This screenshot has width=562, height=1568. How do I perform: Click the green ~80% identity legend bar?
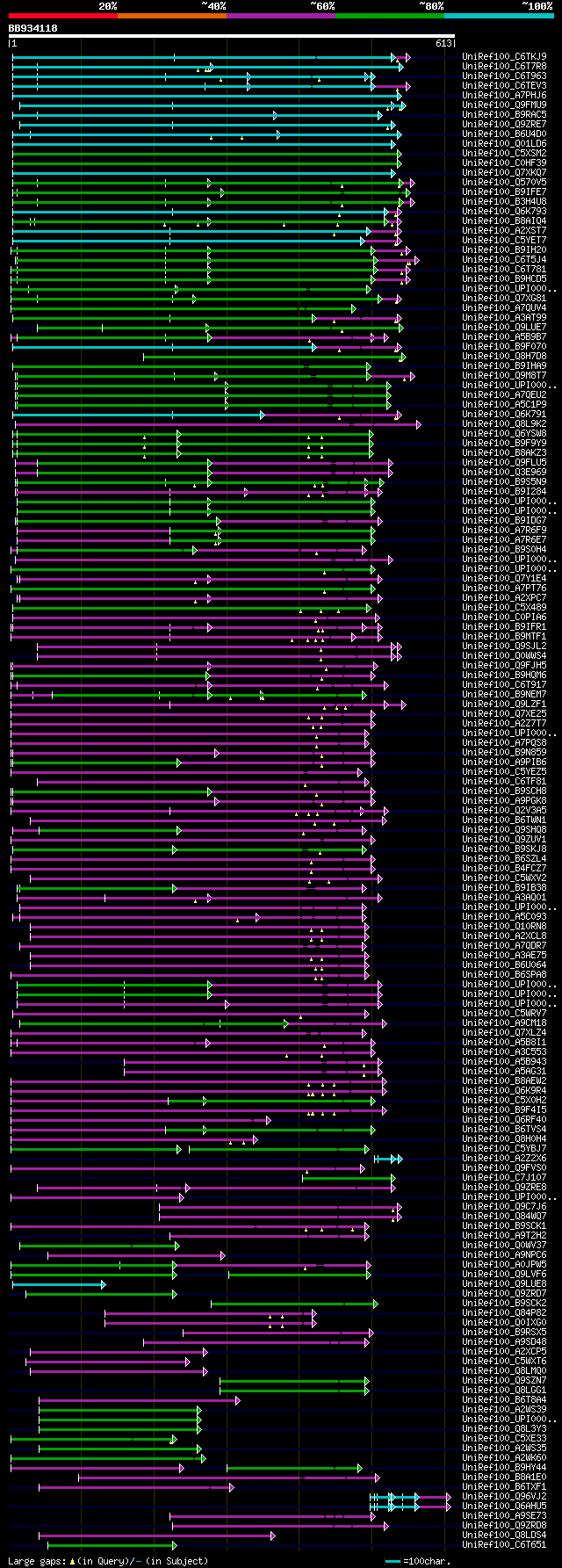pyautogui.click(x=390, y=16)
